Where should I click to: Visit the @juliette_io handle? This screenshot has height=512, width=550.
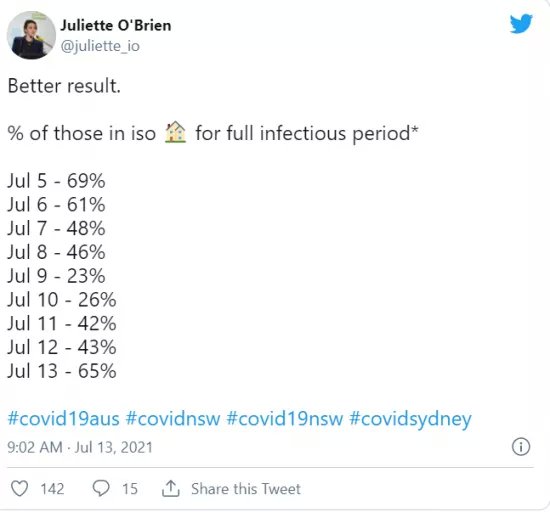100,46
